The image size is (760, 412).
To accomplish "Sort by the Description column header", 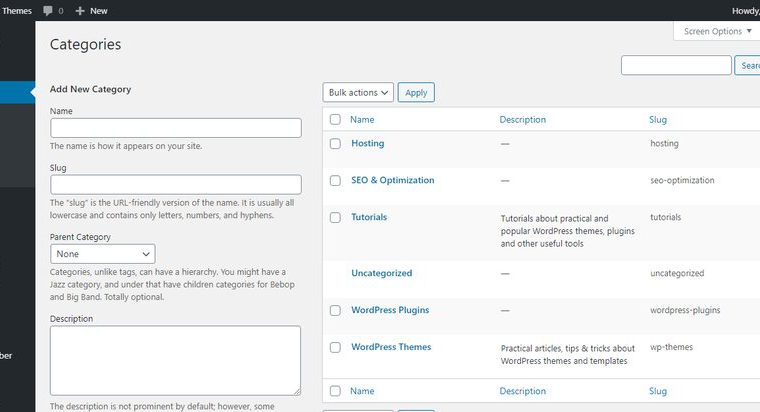I will tap(522, 119).
